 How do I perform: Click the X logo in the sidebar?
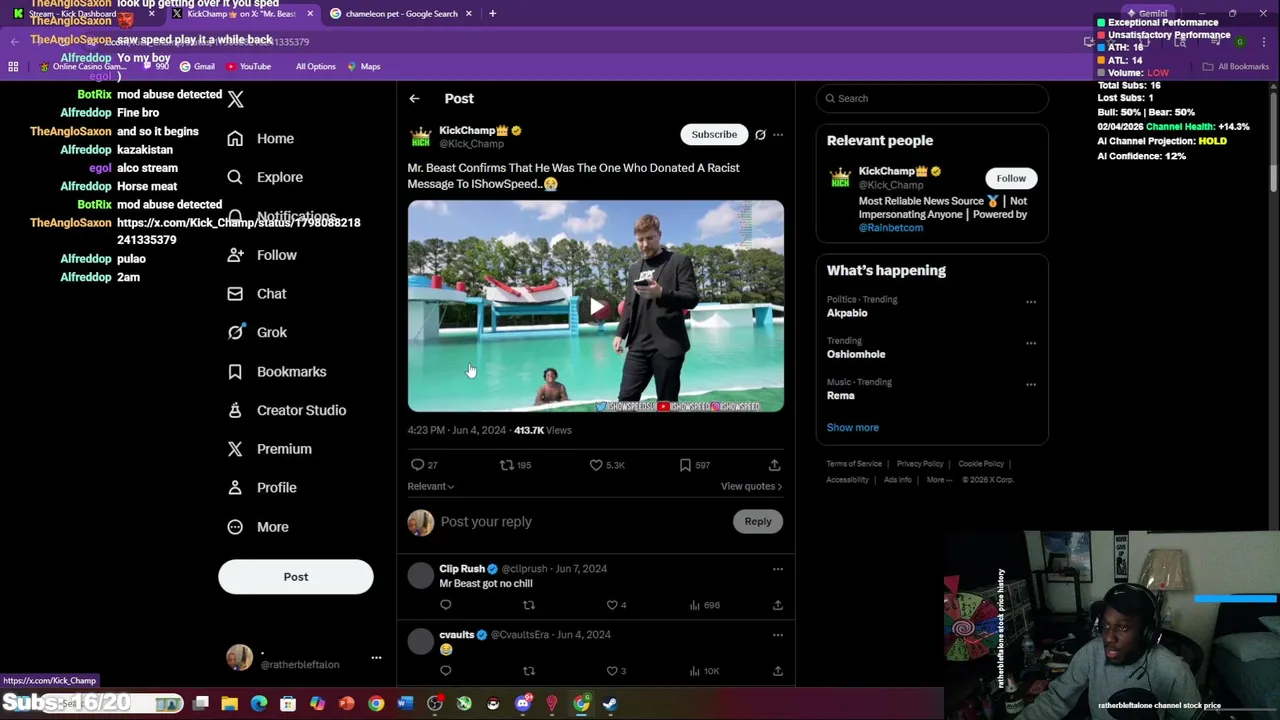coord(235,99)
